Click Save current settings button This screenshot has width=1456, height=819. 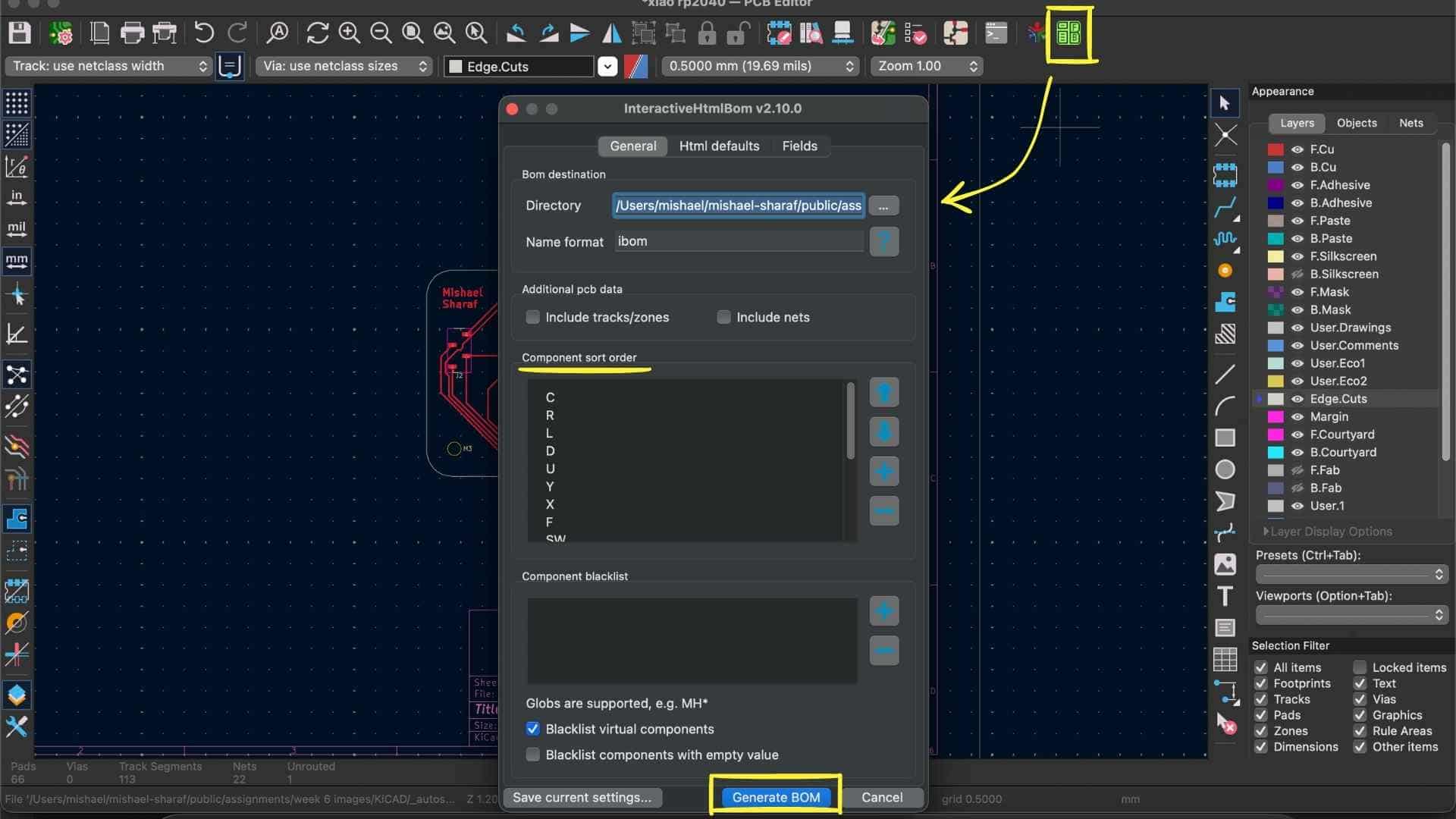[582, 797]
